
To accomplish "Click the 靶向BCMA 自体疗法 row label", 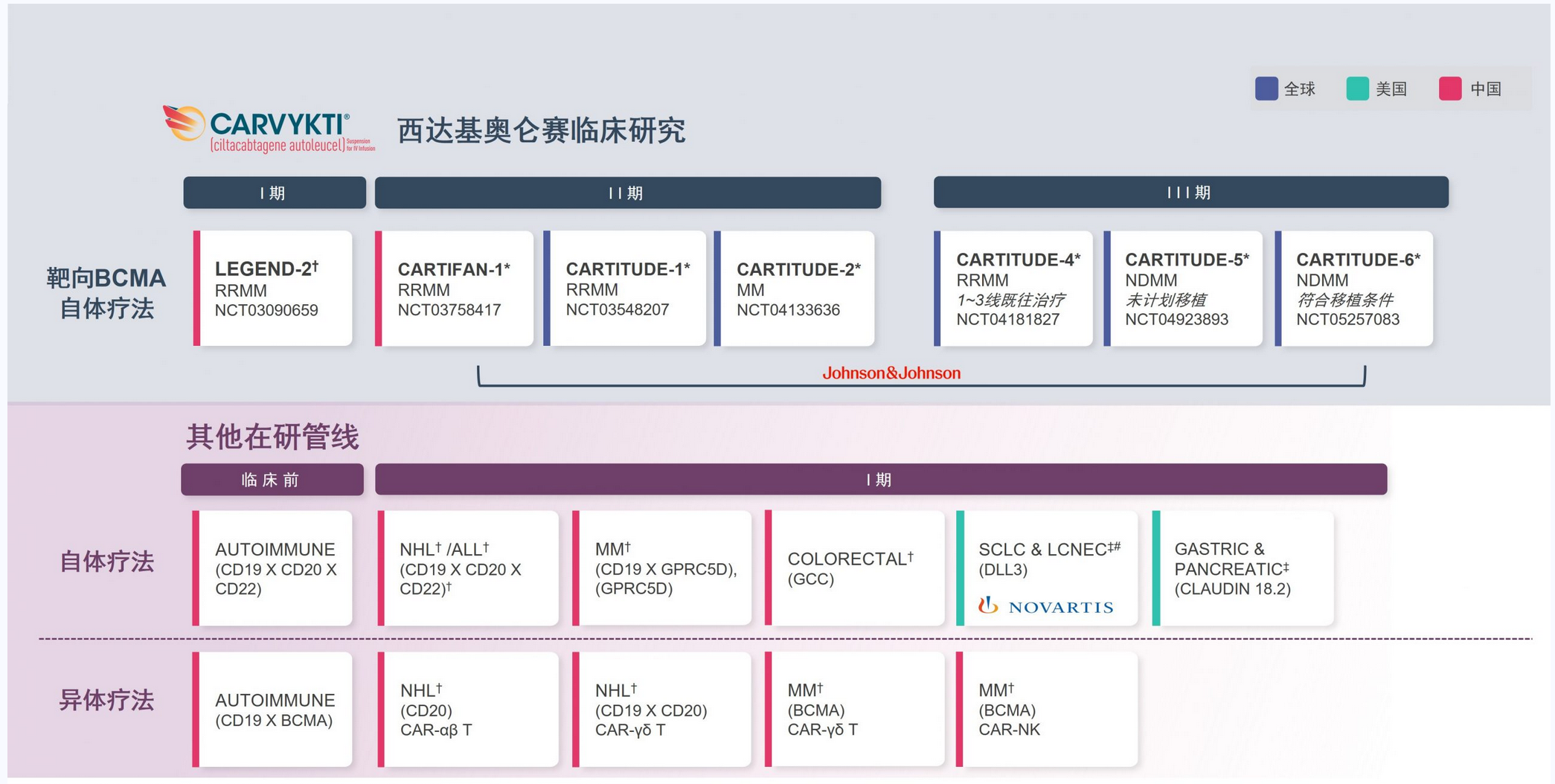I will click(x=106, y=292).
